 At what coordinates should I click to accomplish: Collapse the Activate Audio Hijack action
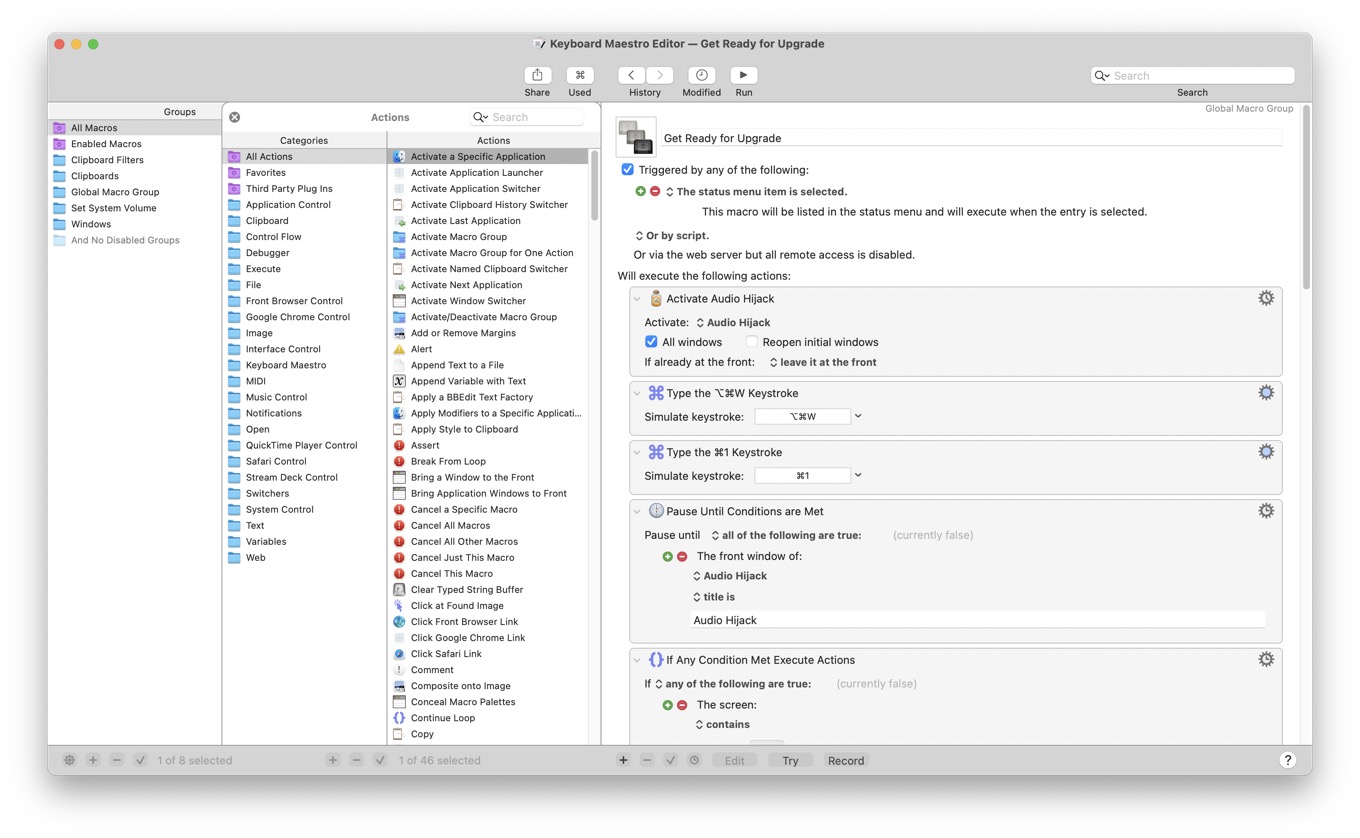638,297
